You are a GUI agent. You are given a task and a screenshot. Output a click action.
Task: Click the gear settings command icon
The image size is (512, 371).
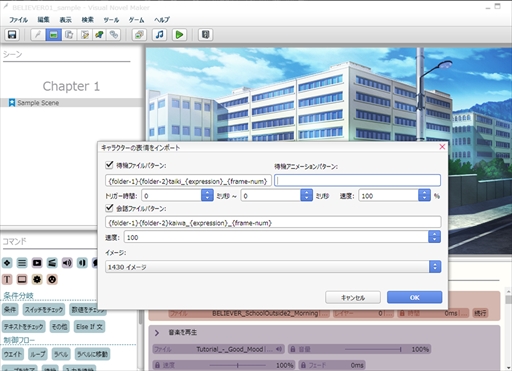click(x=37, y=279)
